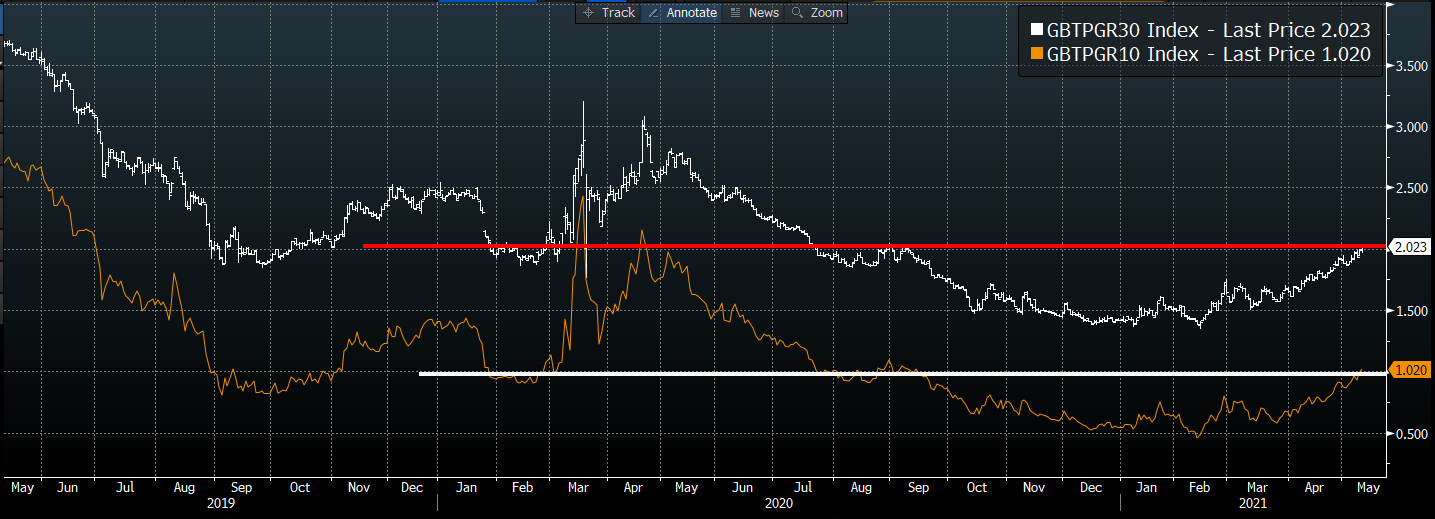Click the 3.000 y-axis label
Image resolution: width=1435 pixels, height=519 pixels.
pyautogui.click(x=1410, y=127)
